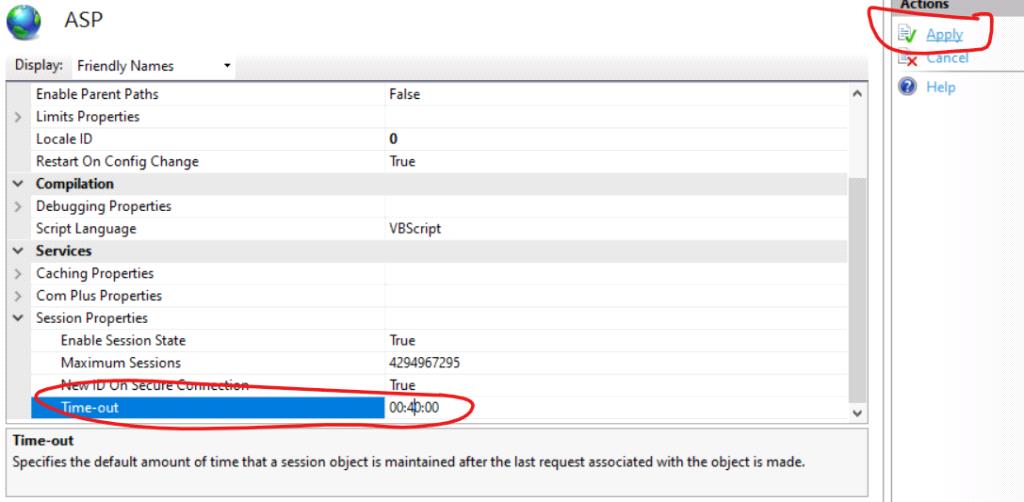The image size is (1024, 502).
Task: Click the Help link in Actions
Action: [940, 87]
